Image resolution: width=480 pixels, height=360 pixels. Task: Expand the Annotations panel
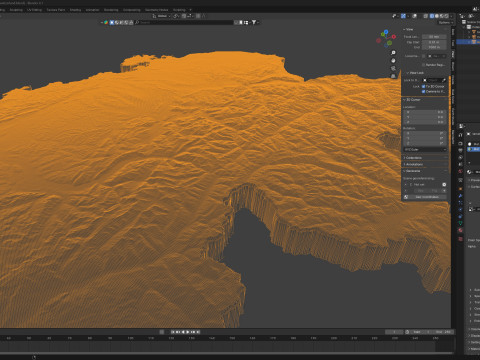pyautogui.click(x=413, y=164)
